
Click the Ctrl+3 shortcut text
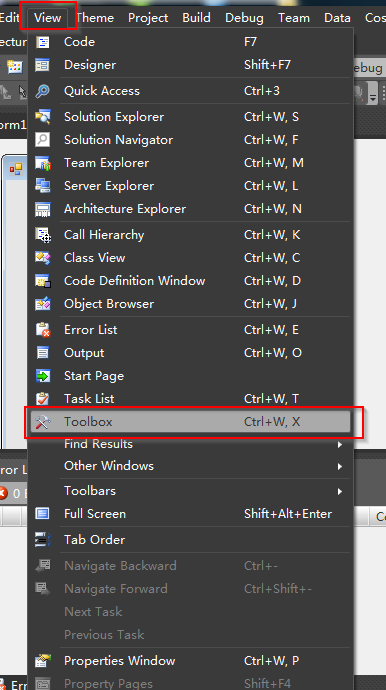(x=261, y=91)
